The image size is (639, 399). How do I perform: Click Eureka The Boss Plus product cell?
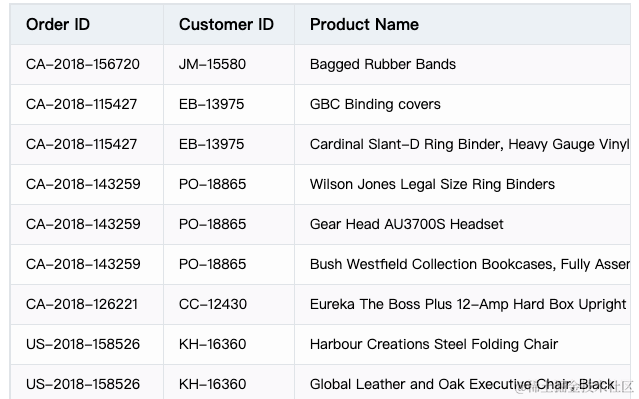click(462, 304)
